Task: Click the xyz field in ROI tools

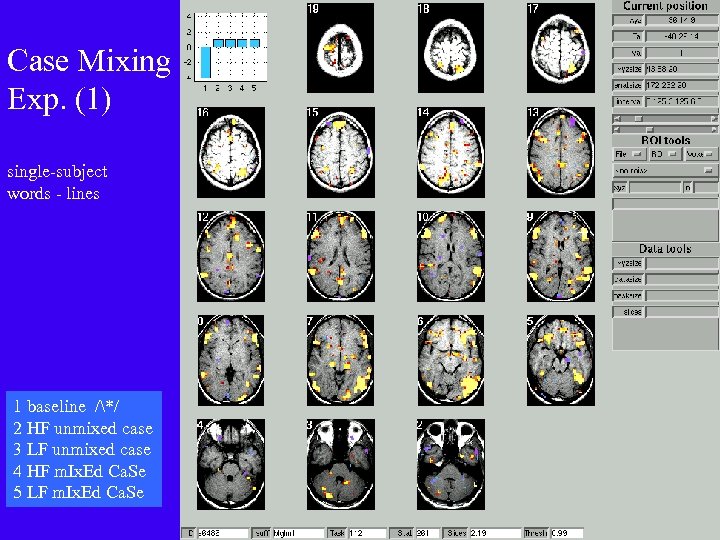Action: [655, 187]
